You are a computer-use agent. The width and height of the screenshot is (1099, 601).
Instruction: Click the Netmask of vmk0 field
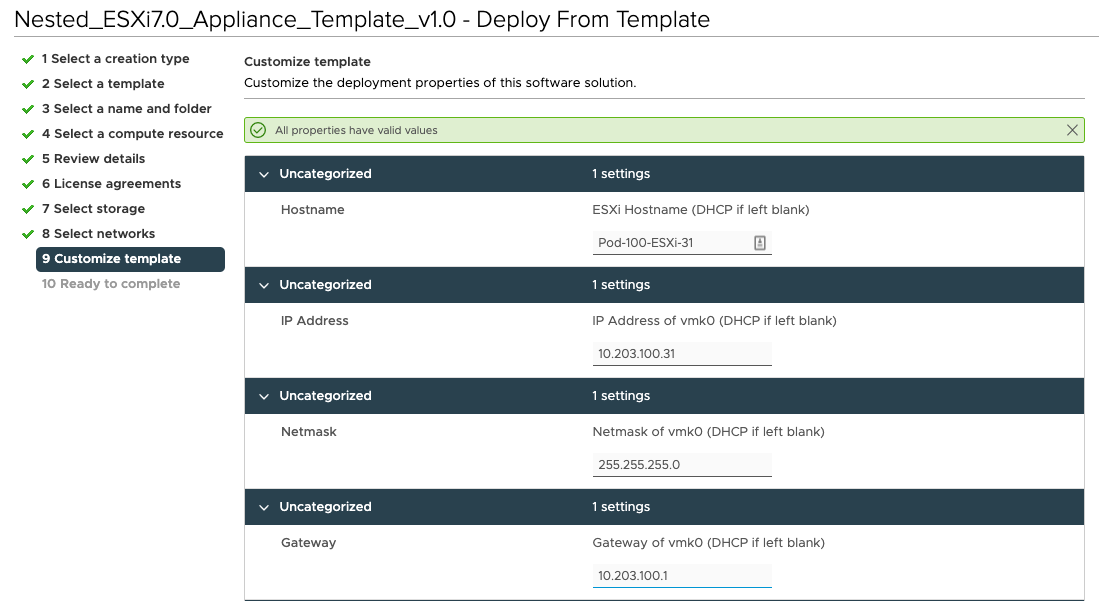click(681, 465)
